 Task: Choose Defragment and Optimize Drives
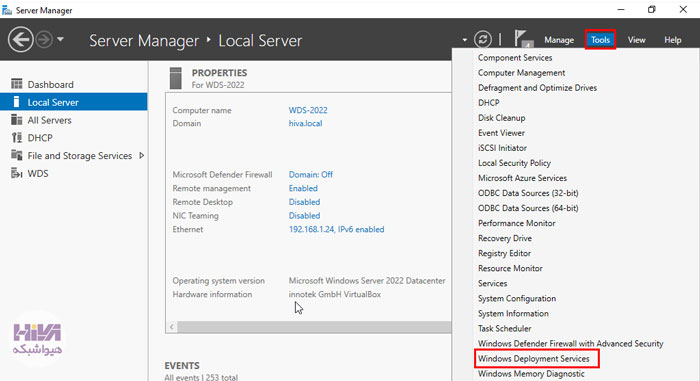click(x=537, y=88)
